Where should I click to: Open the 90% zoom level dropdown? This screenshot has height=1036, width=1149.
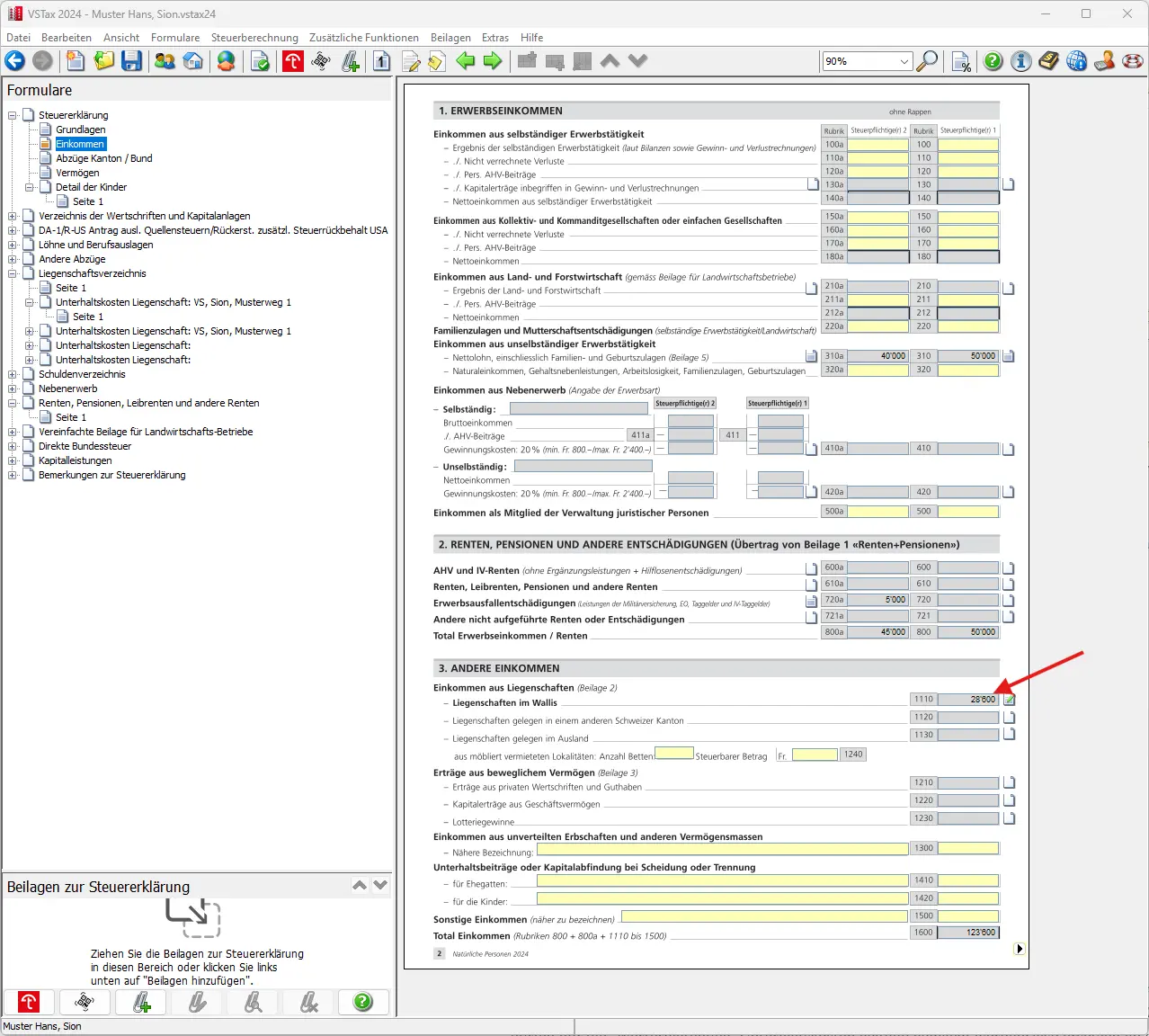pyautogui.click(x=904, y=61)
